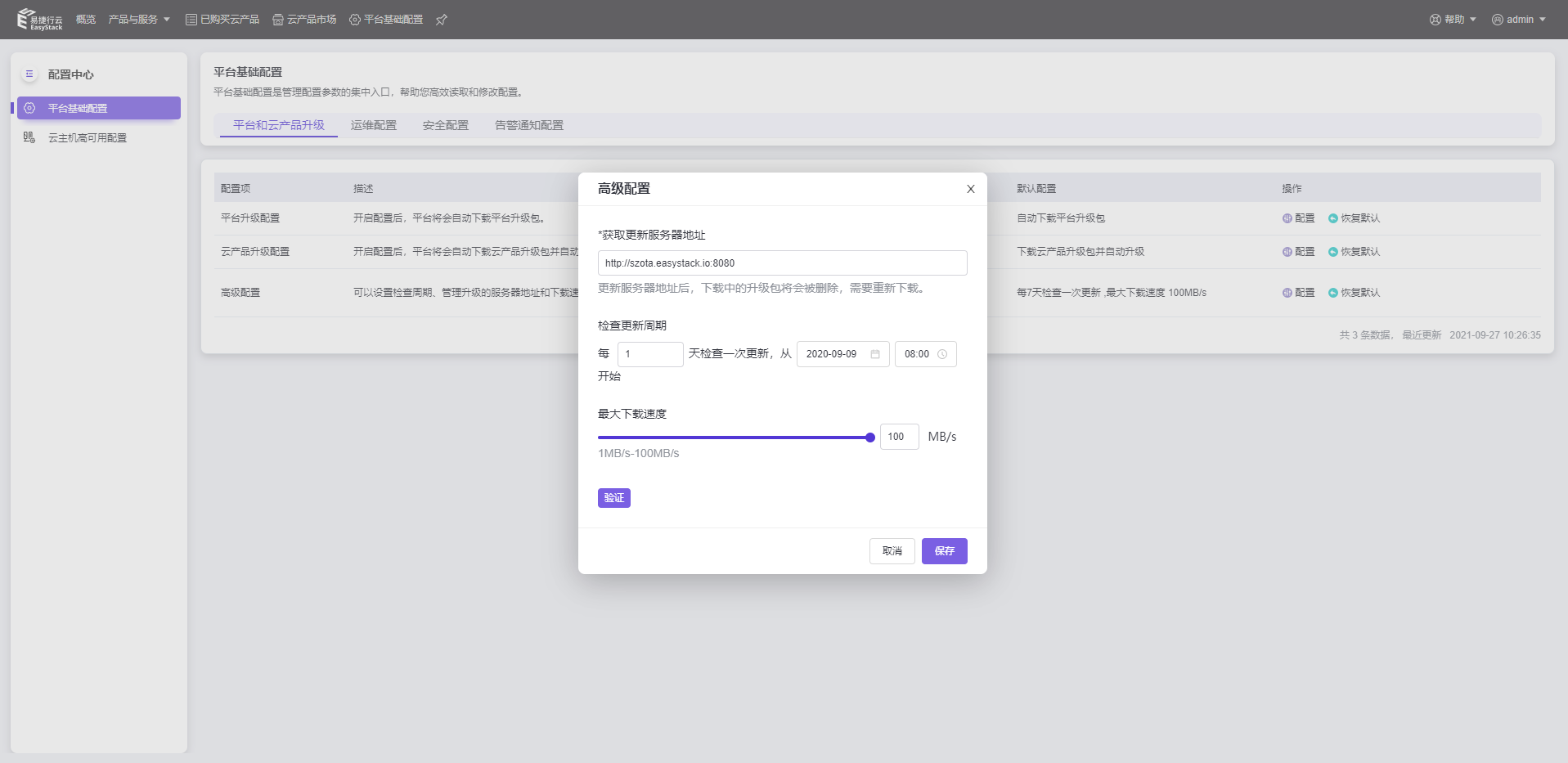Click the pin icon in top navigation
This screenshot has height=763, width=1568.
click(x=442, y=20)
